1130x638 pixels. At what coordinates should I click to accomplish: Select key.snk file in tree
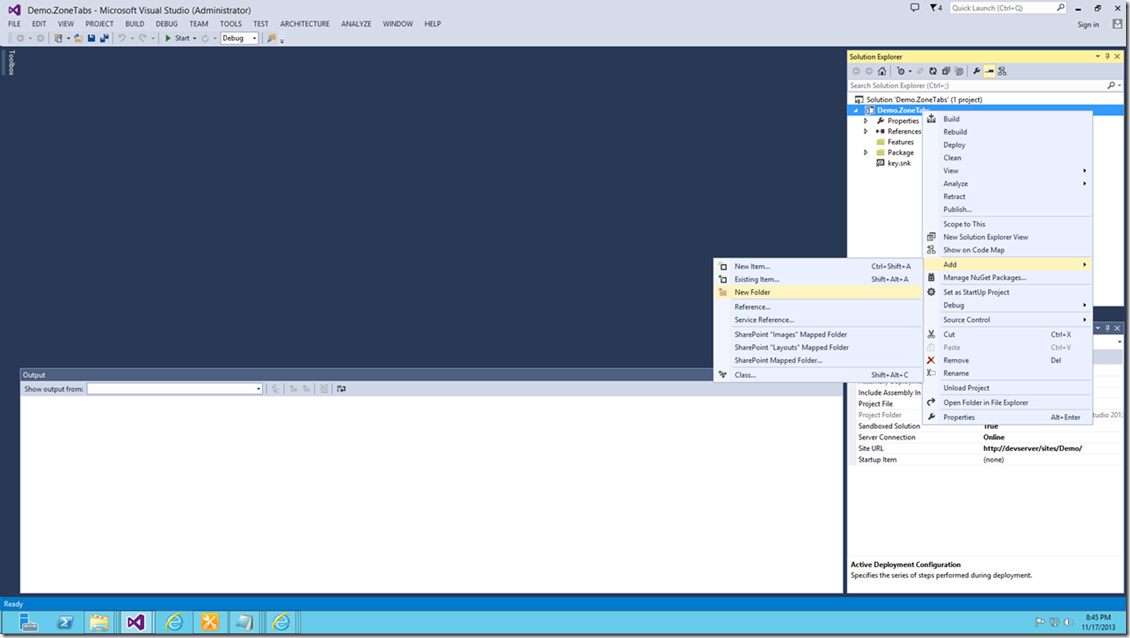pos(894,164)
